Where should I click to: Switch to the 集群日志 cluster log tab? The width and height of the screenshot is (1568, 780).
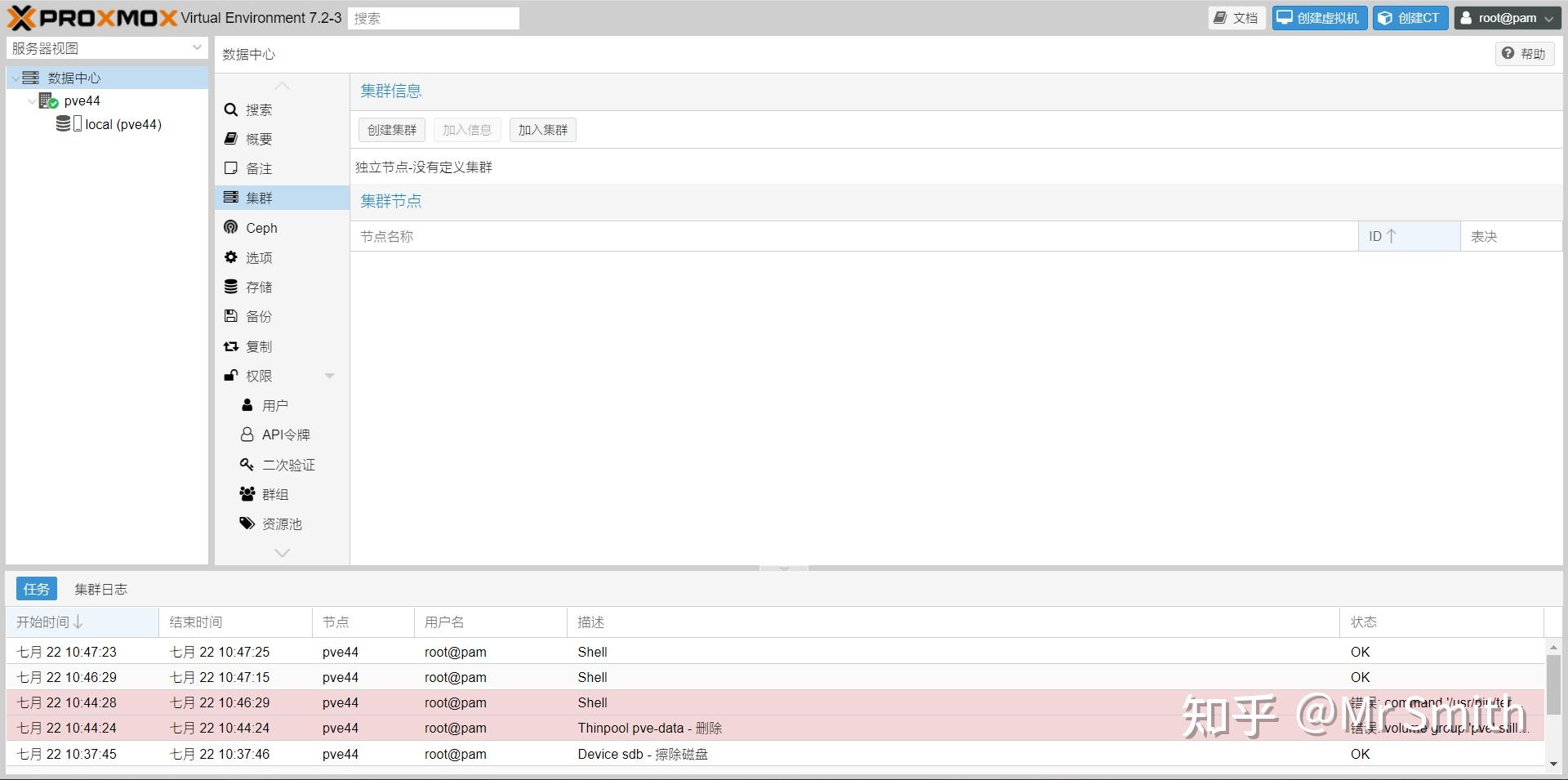pyautogui.click(x=100, y=588)
